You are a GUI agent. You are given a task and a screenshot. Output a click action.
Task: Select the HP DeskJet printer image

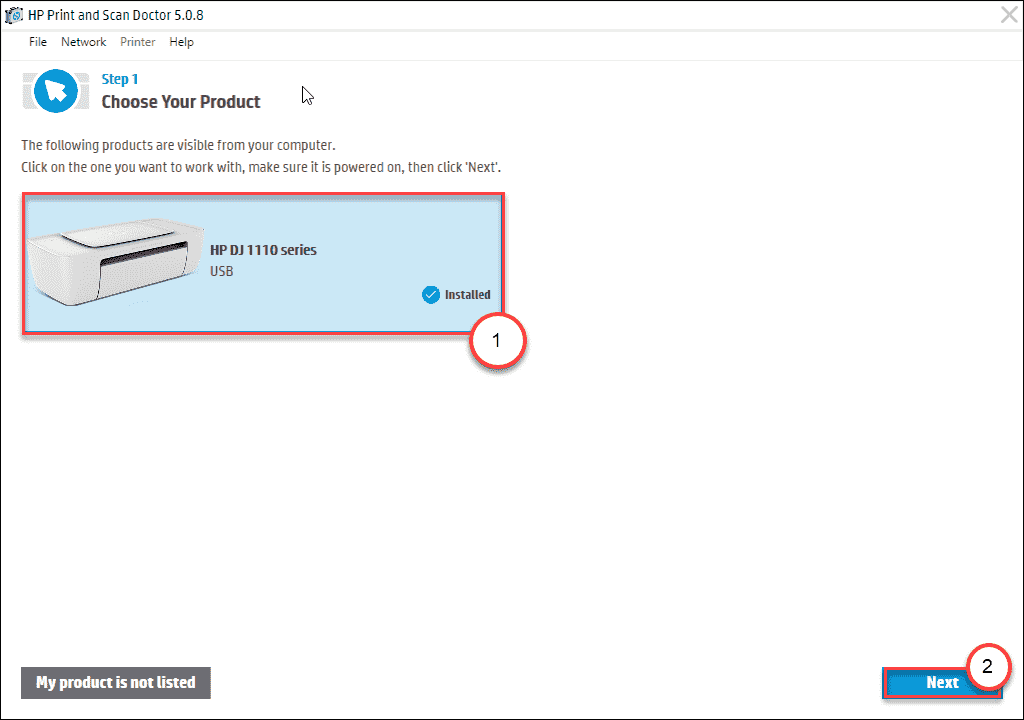116,262
